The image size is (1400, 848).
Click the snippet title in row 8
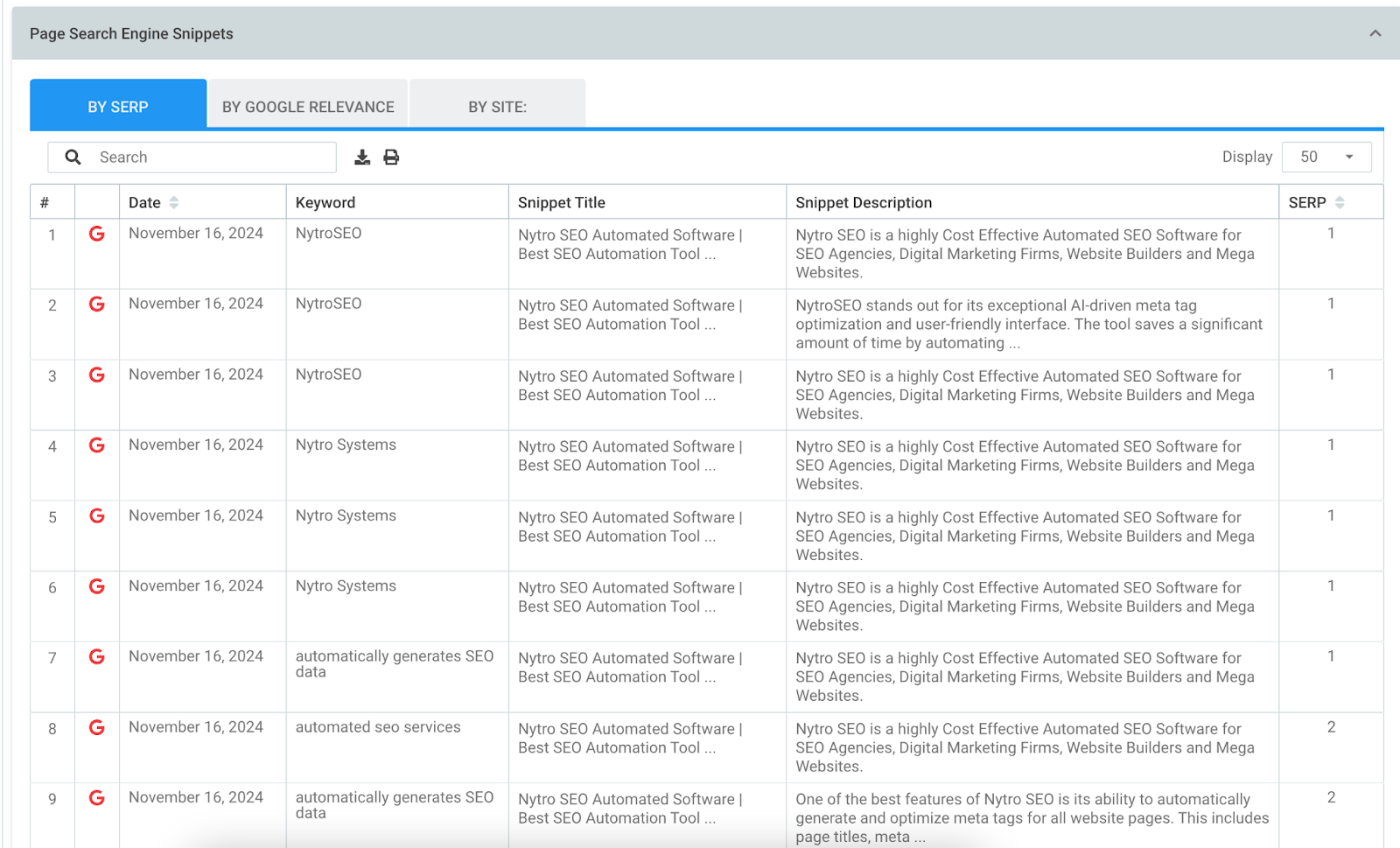click(x=630, y=738)
